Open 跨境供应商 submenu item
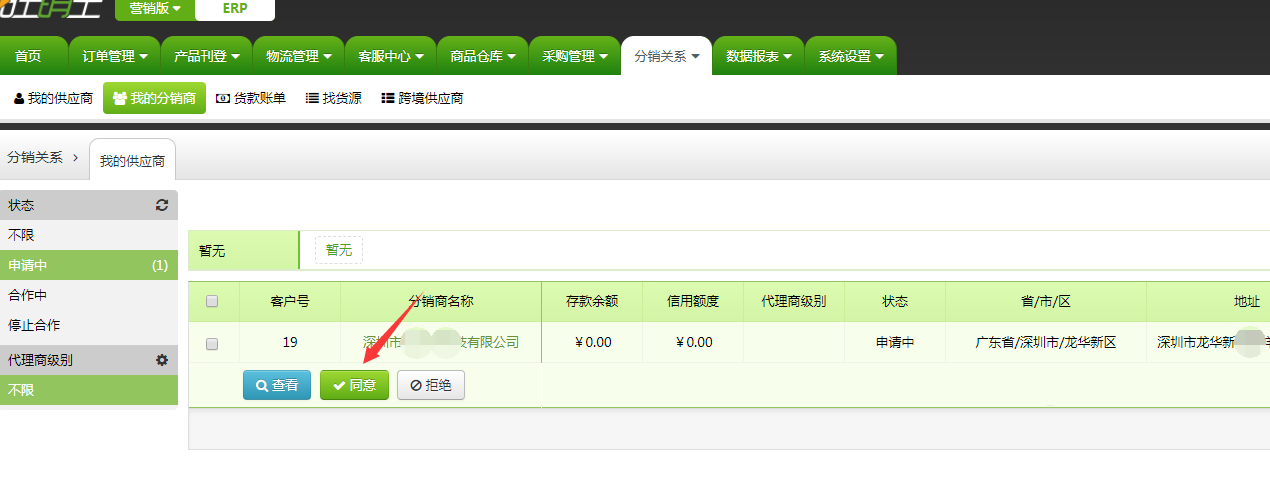Image resolution: width=1270 pixels, height=485 pixels. tap(422, 99)
